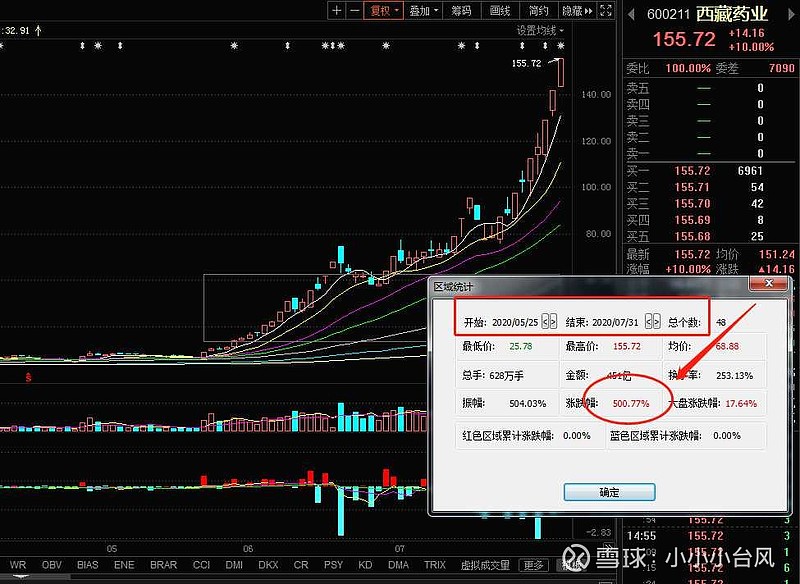Step end date forward in 区域统计
800x584 pixels.
tap(657, 322)
